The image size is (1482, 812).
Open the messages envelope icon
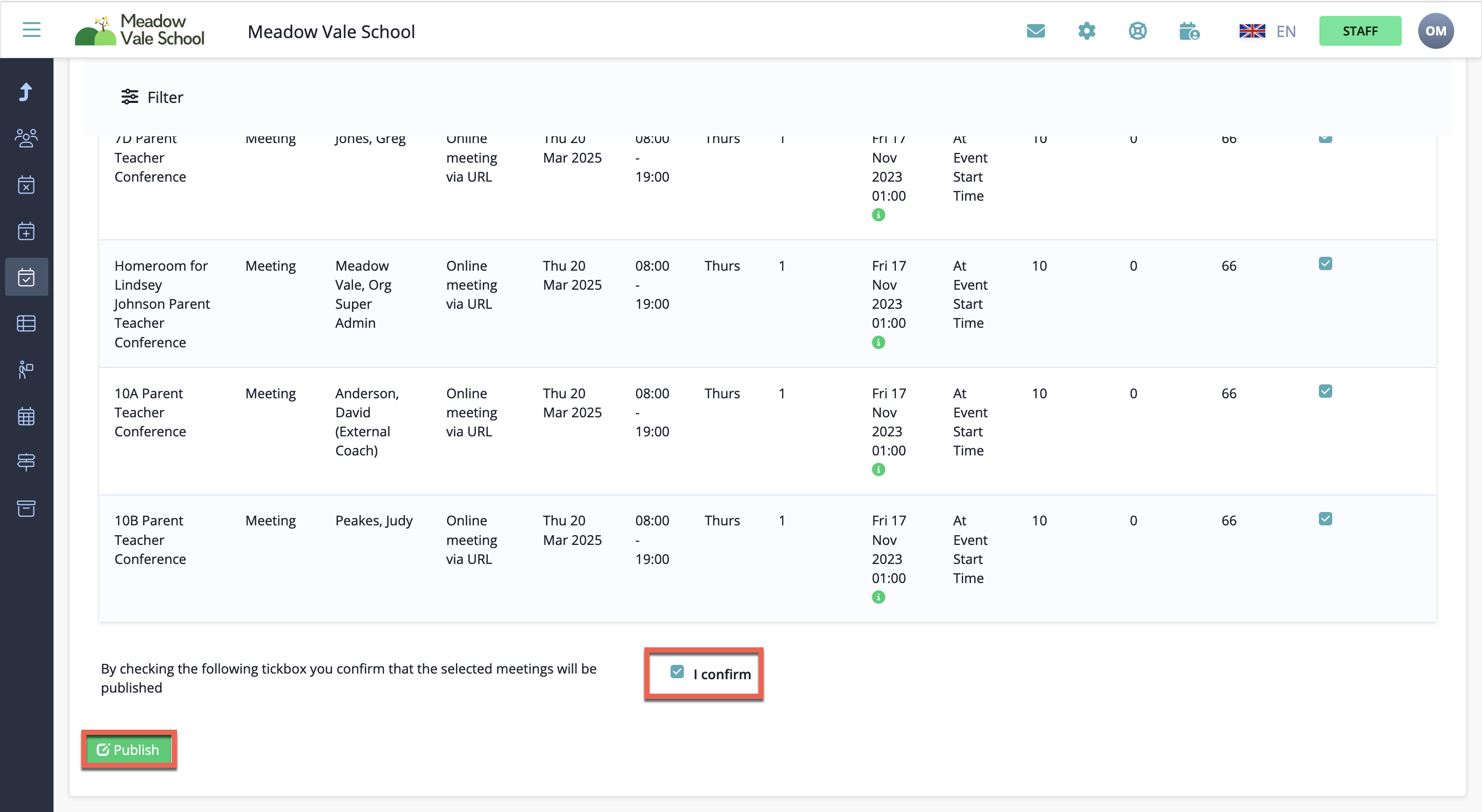1035,30
